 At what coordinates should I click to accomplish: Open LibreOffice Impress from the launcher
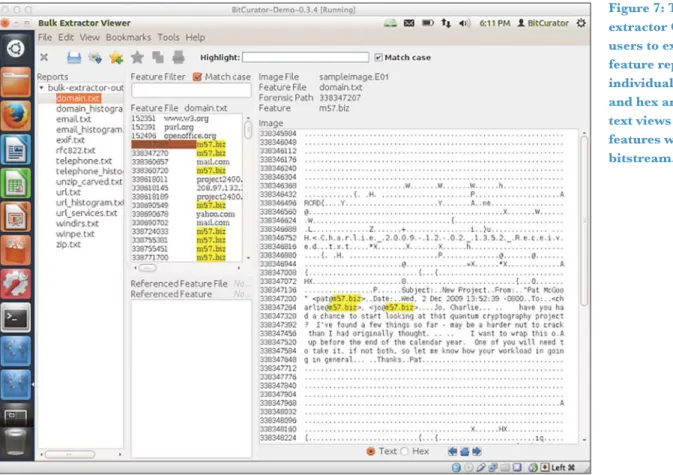click(16, 217)
